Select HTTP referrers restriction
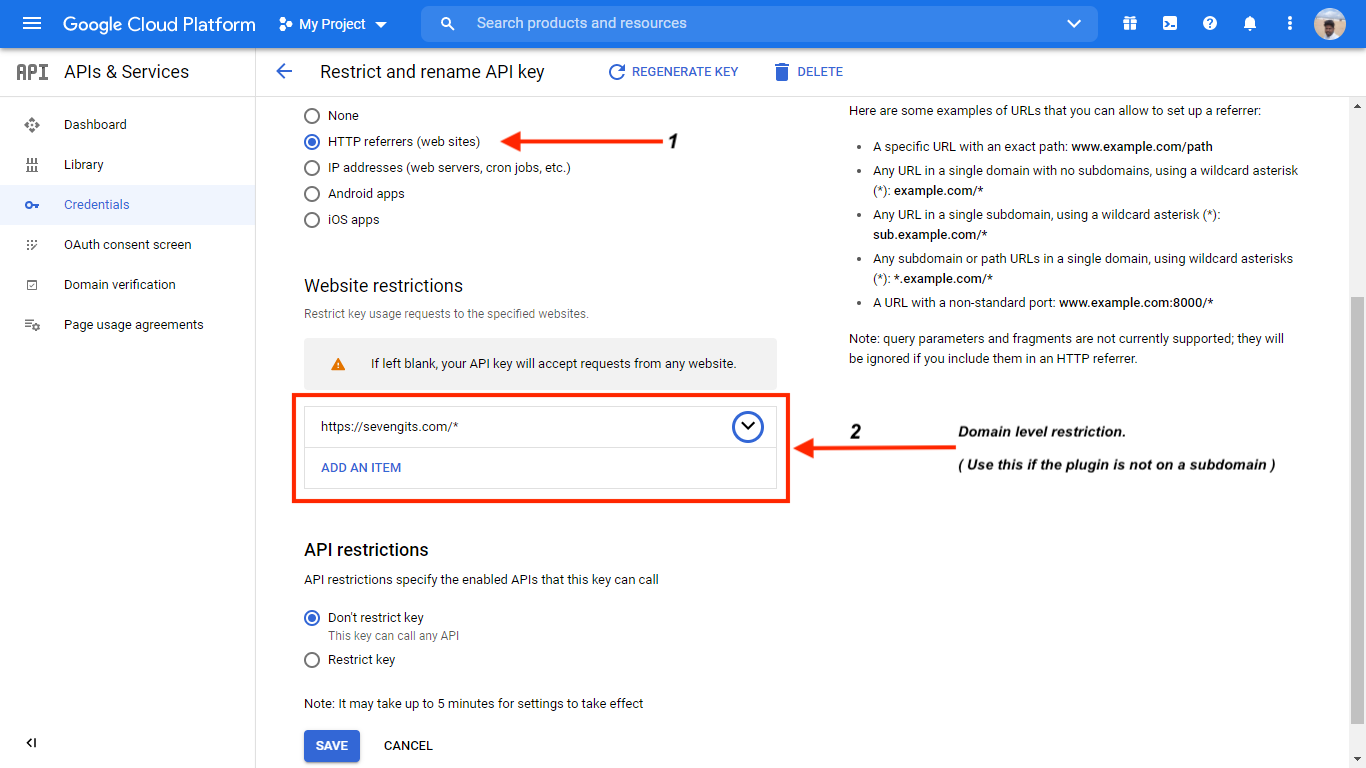This screenshot has height=768, width=1366. tap(311, 141)
